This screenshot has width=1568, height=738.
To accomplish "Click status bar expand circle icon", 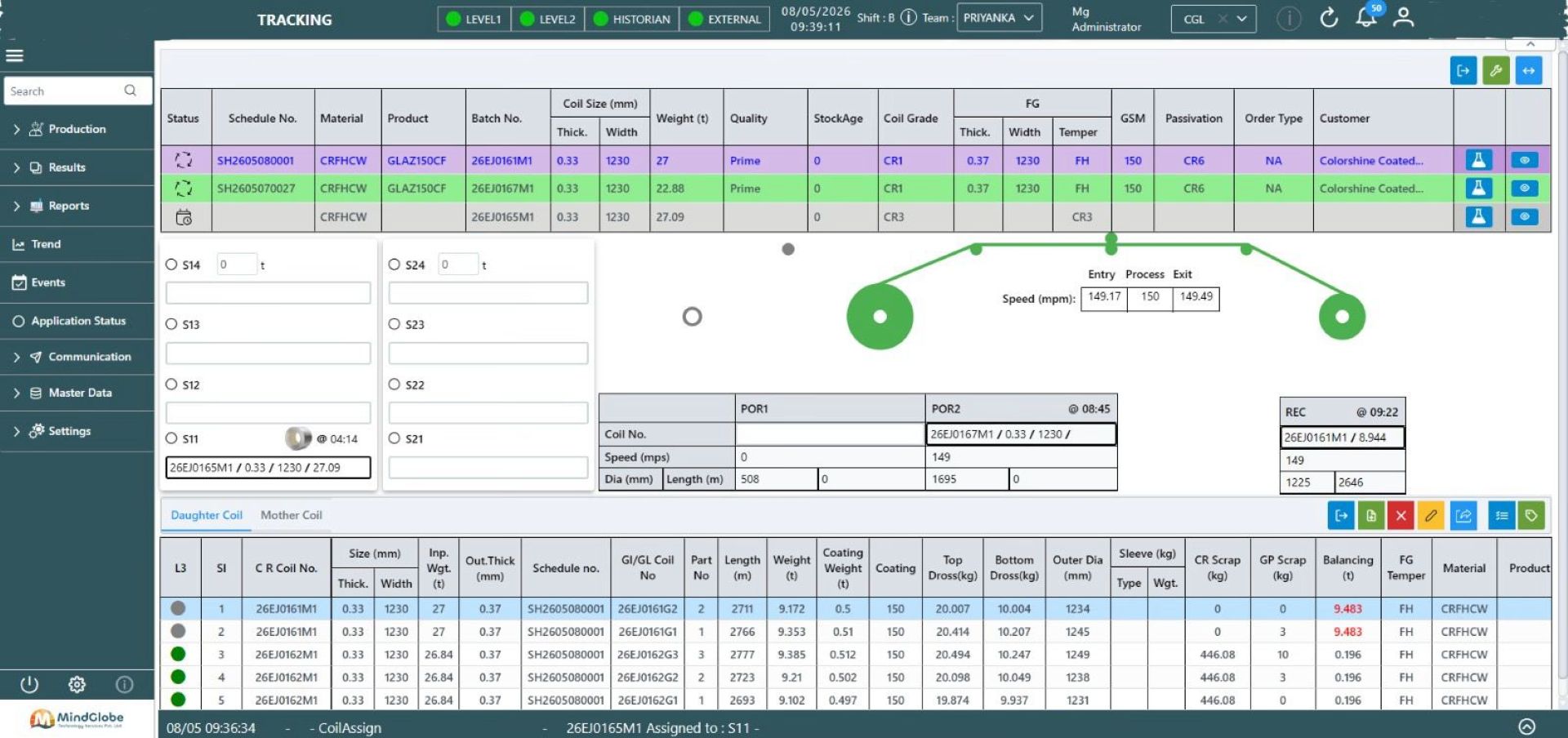I will [x=1527, y=727].
